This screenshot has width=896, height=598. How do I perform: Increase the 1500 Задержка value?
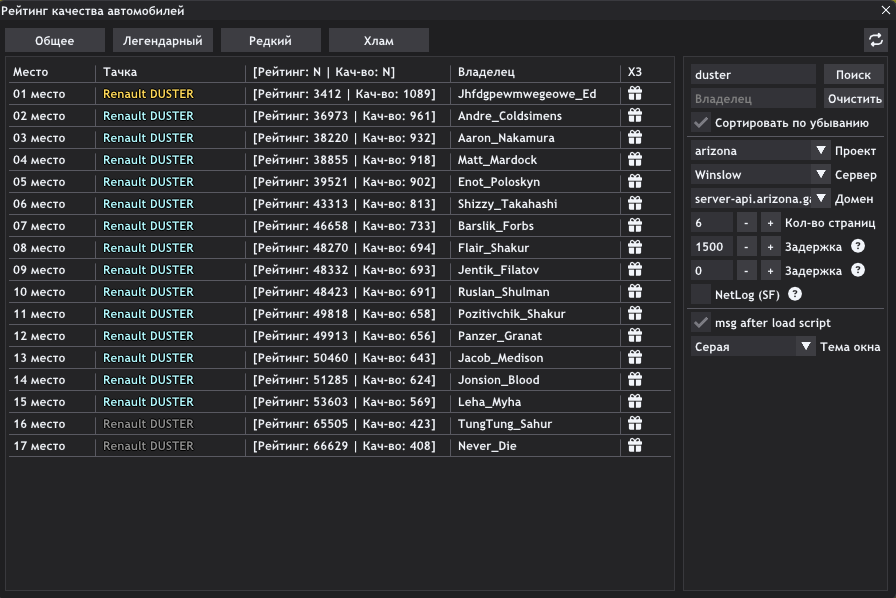[x=770, y=246]
